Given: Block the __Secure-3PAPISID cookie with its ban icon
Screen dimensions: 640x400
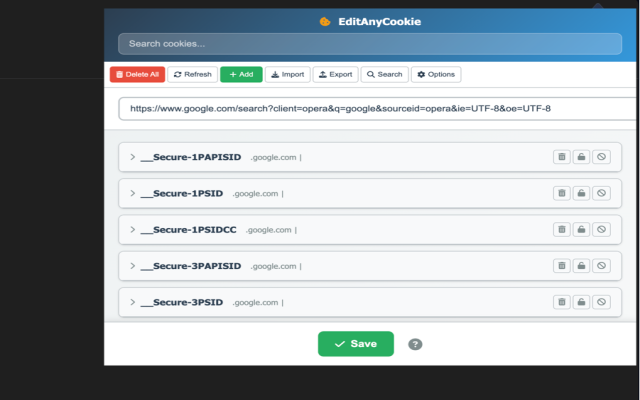Looking at the screenshot, I should pos(601,266).
